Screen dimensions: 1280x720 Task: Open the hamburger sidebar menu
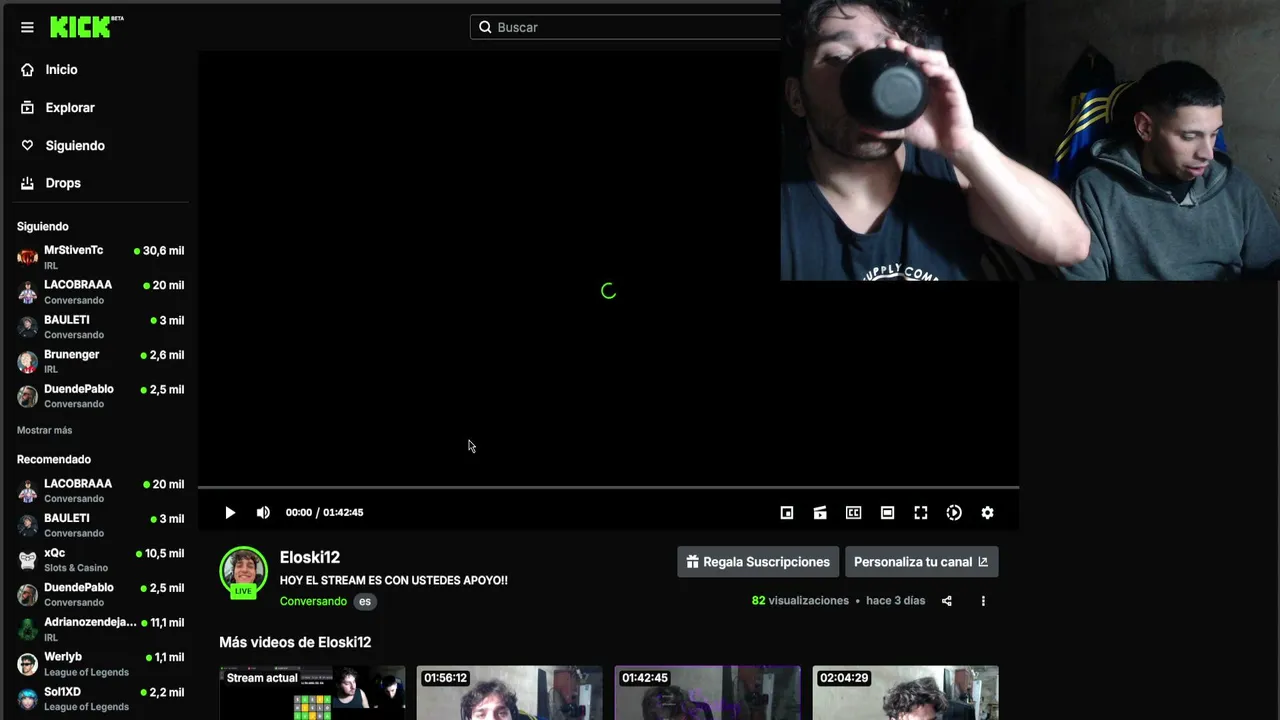[x=27, y=27]
